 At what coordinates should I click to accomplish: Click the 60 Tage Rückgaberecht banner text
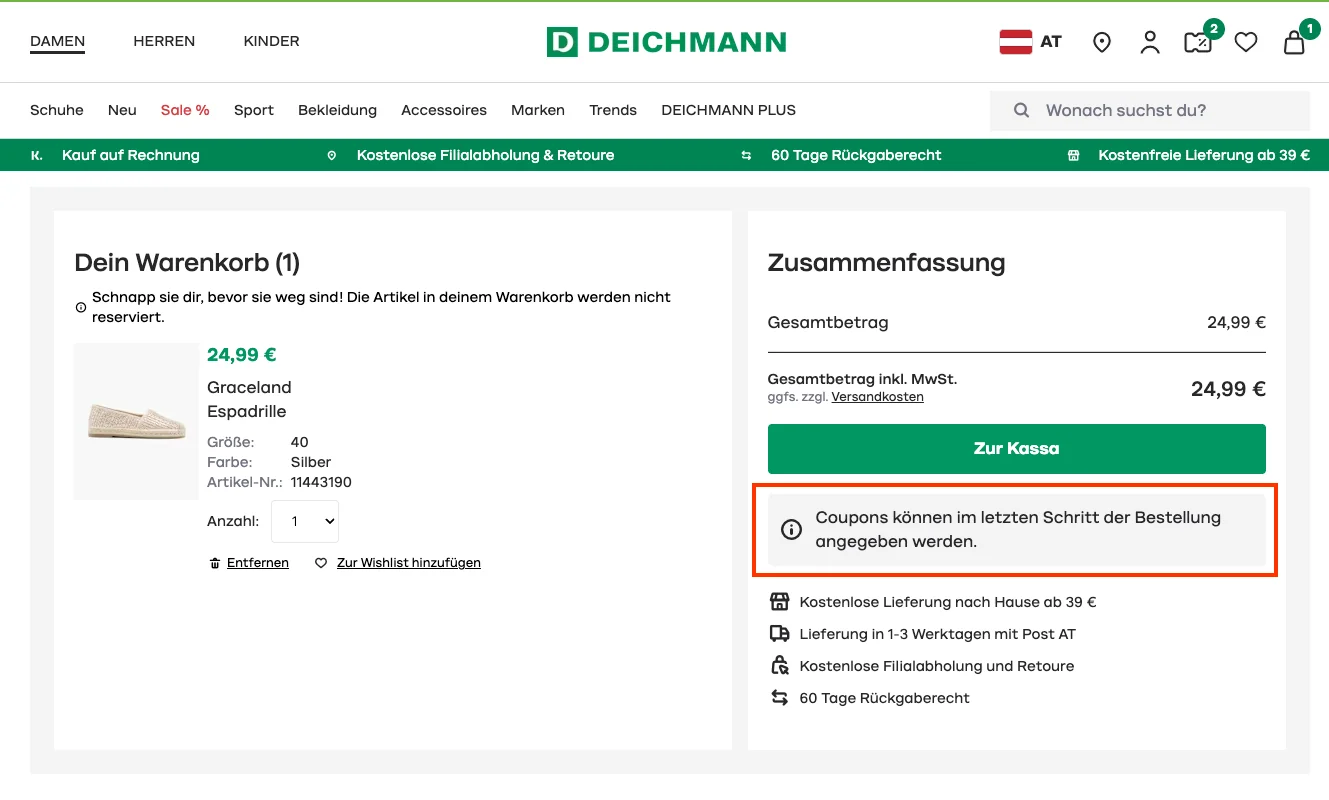point(856,155)
